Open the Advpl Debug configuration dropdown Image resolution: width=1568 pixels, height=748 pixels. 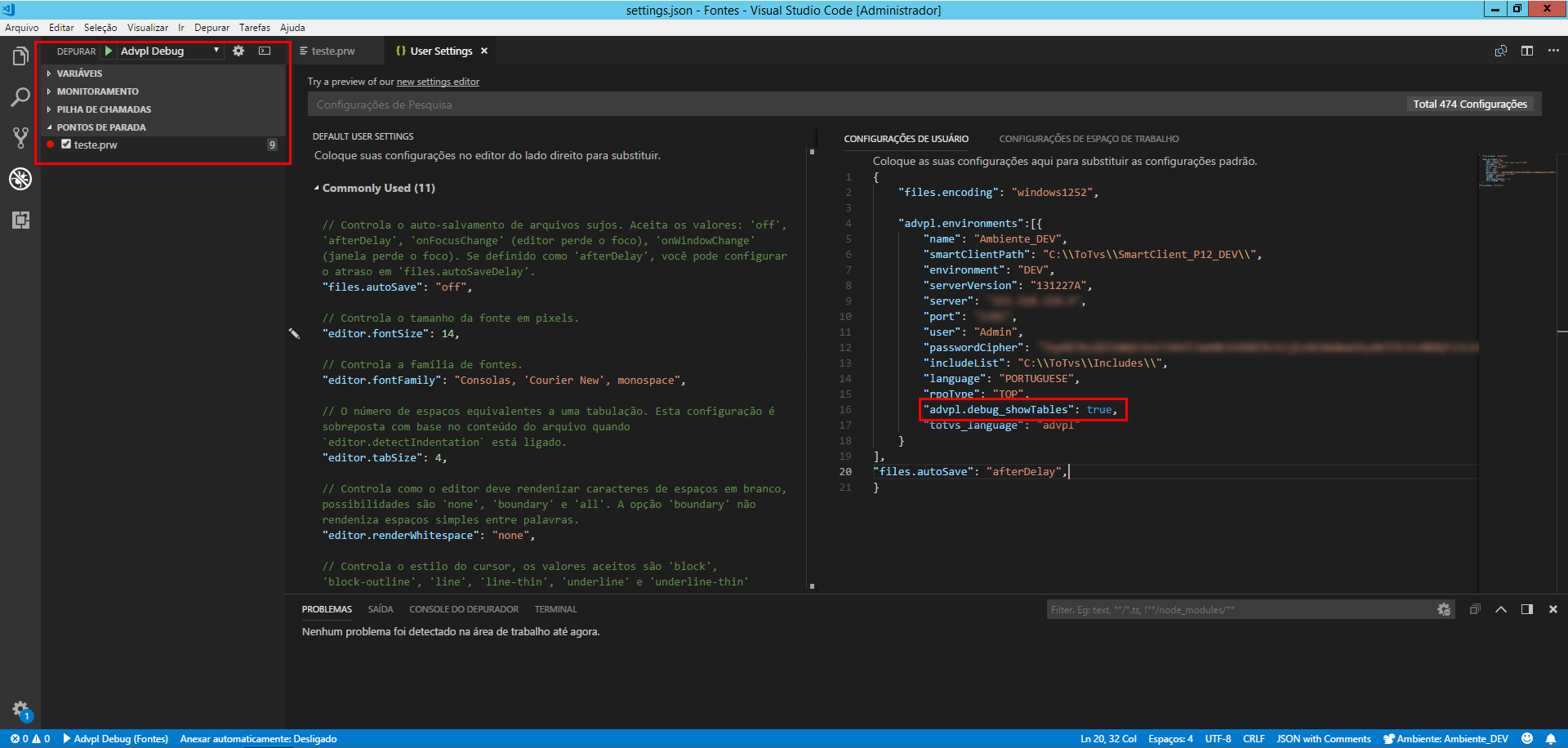(216, 50)
